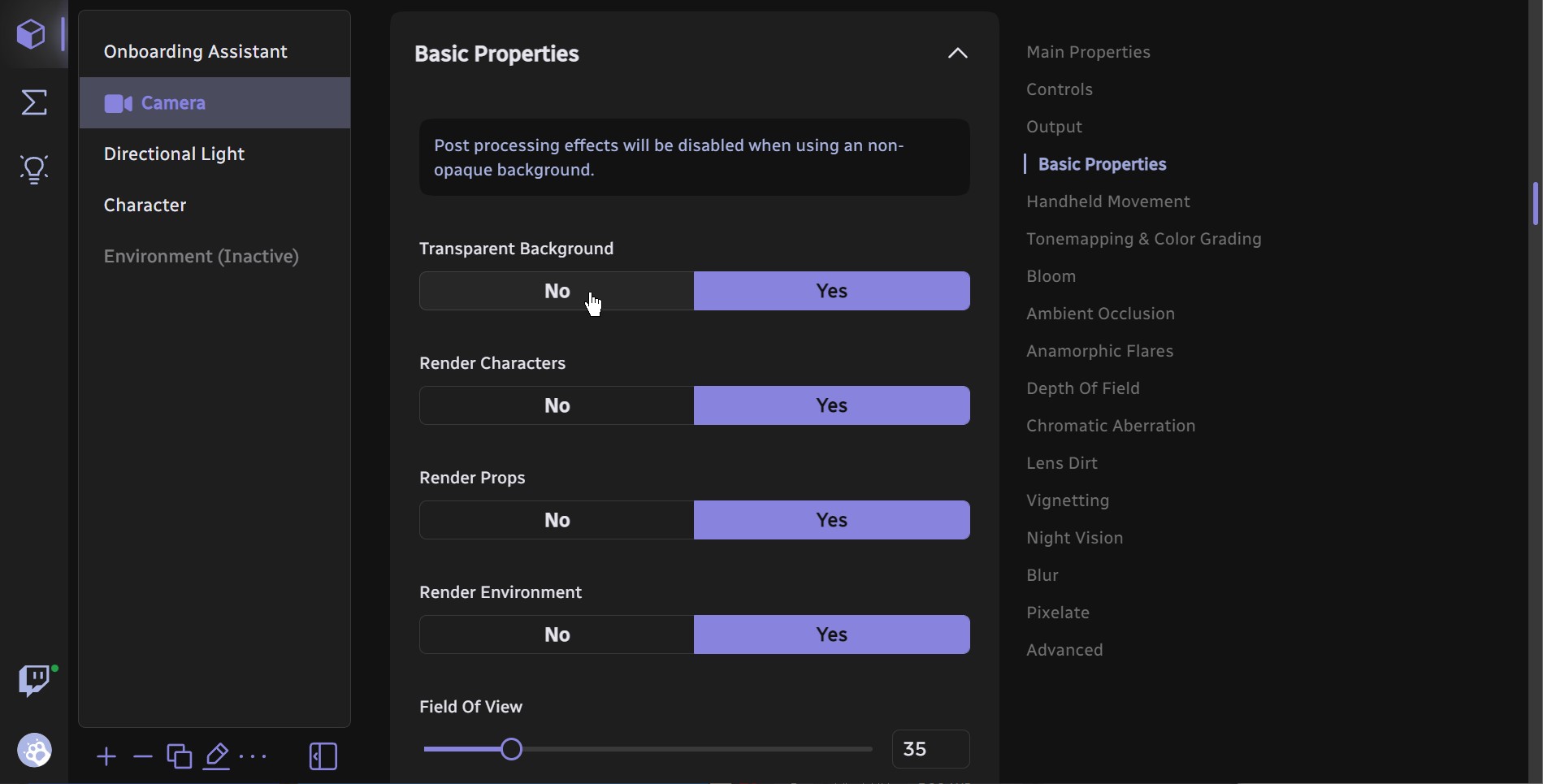Jump to Depth Of Field section
This screenshot has width=1543, height=784.
click(1082, 388)
